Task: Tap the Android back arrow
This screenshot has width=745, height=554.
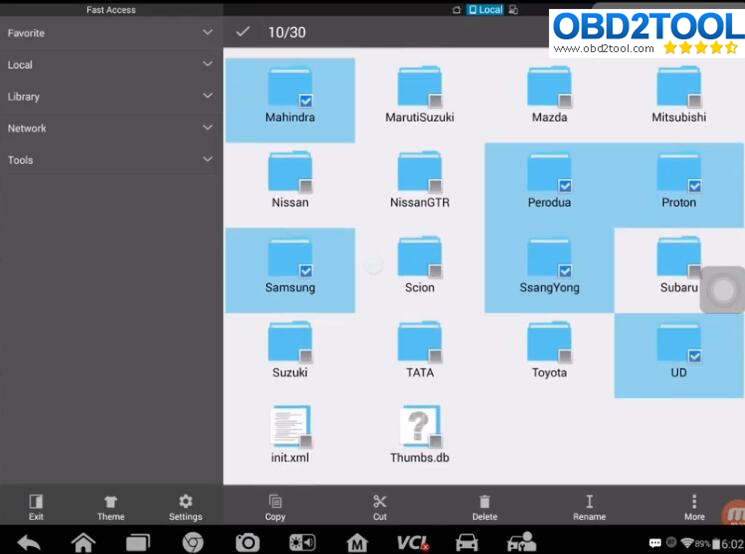Action: click(x=29, y=542)
